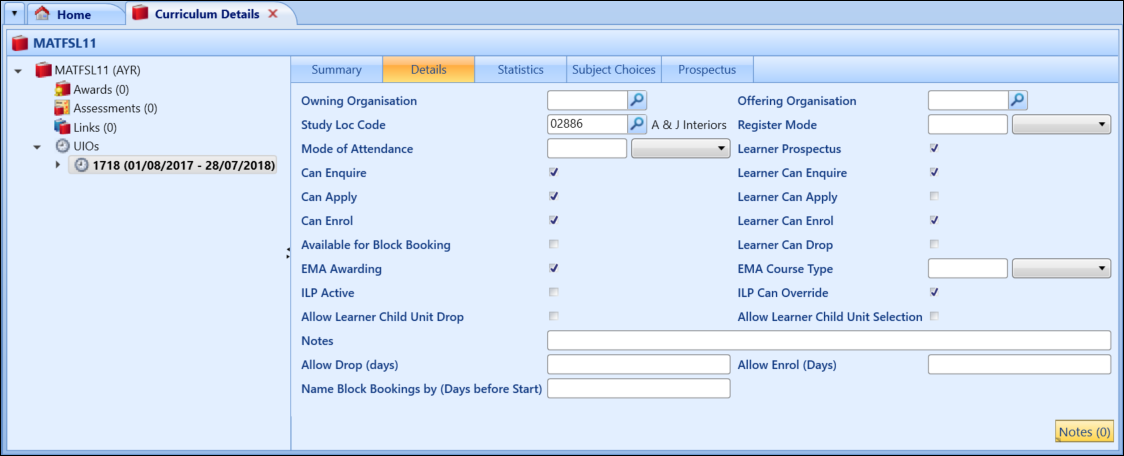Screen dimensions: 1124x456
Task: Click the MATFSL11 (AYR) red book tree icon
Action: 44,71
